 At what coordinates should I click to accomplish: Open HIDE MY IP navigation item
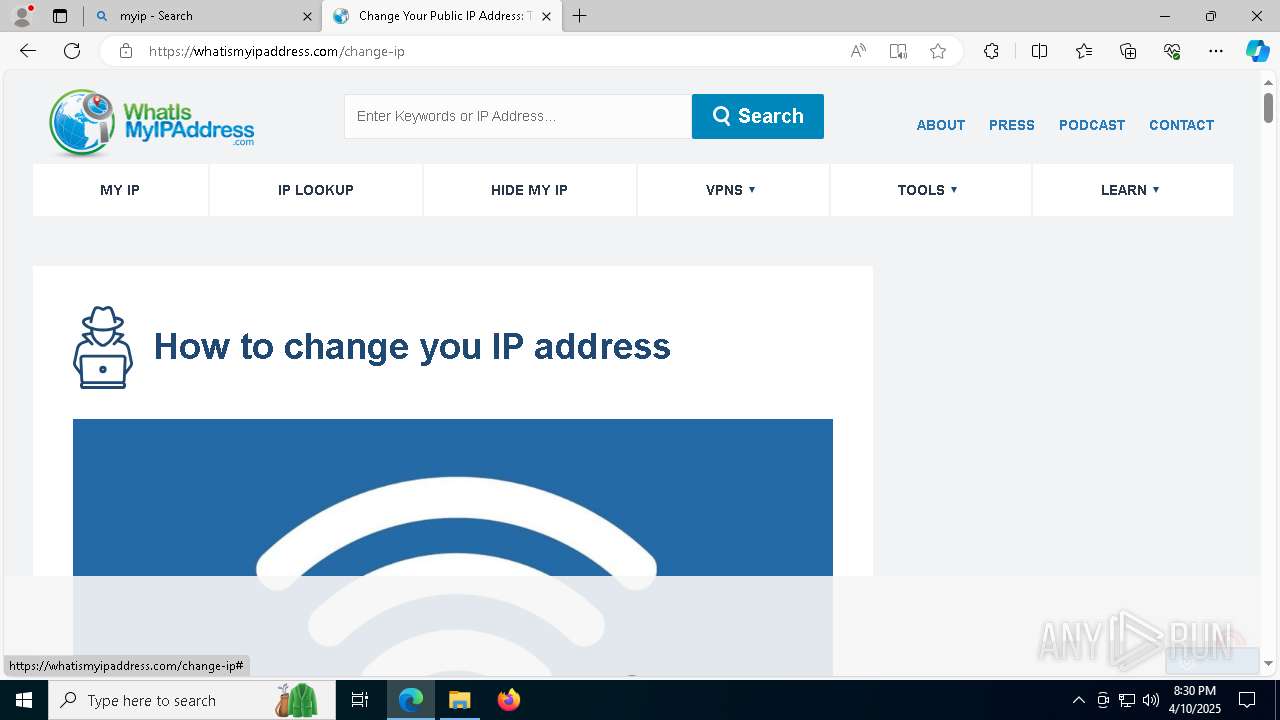tap(529, 190)
